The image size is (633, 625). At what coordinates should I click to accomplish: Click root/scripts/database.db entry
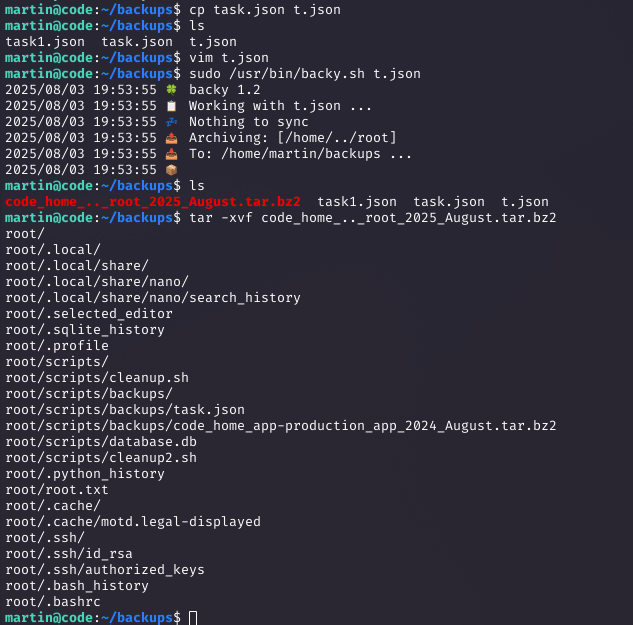tap(101, 442)
